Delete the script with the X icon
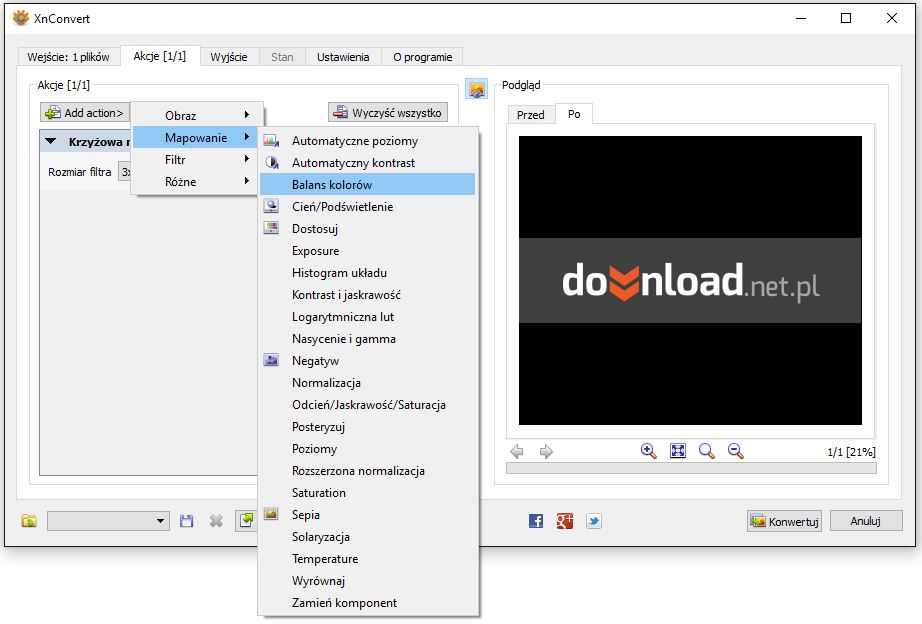The image size is (922, 624). point(216,521)
